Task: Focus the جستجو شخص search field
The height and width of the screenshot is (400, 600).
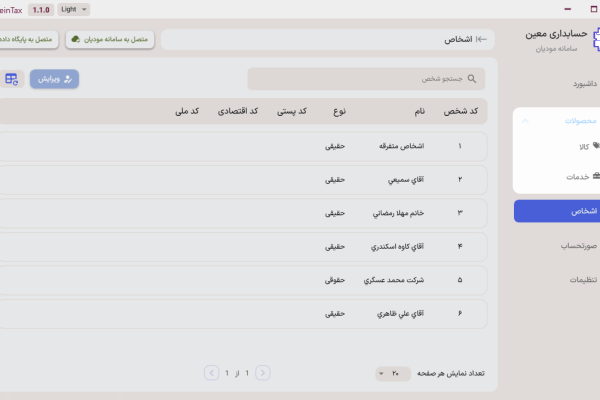Action: (366, 79)
